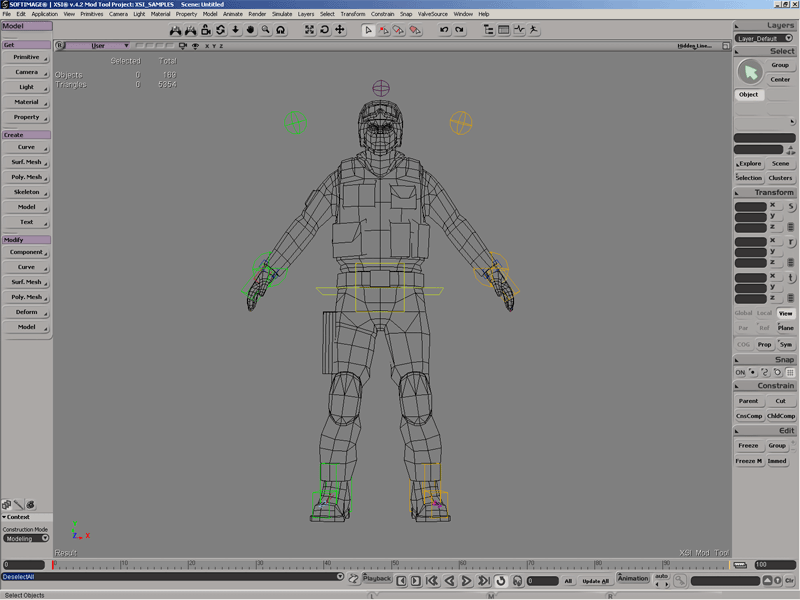Image resolution: width=800 pixels, height=600 pixels.
Task: Click the Freeze M button
Action: pyautogui.click(x=748, y=461)
